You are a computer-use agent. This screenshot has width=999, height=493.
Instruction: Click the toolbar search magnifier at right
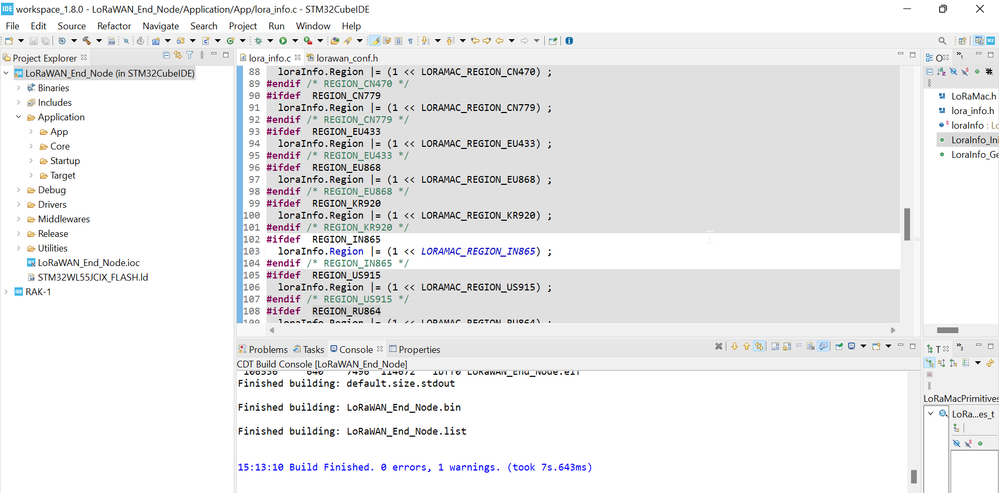click(x=942, y=41)
